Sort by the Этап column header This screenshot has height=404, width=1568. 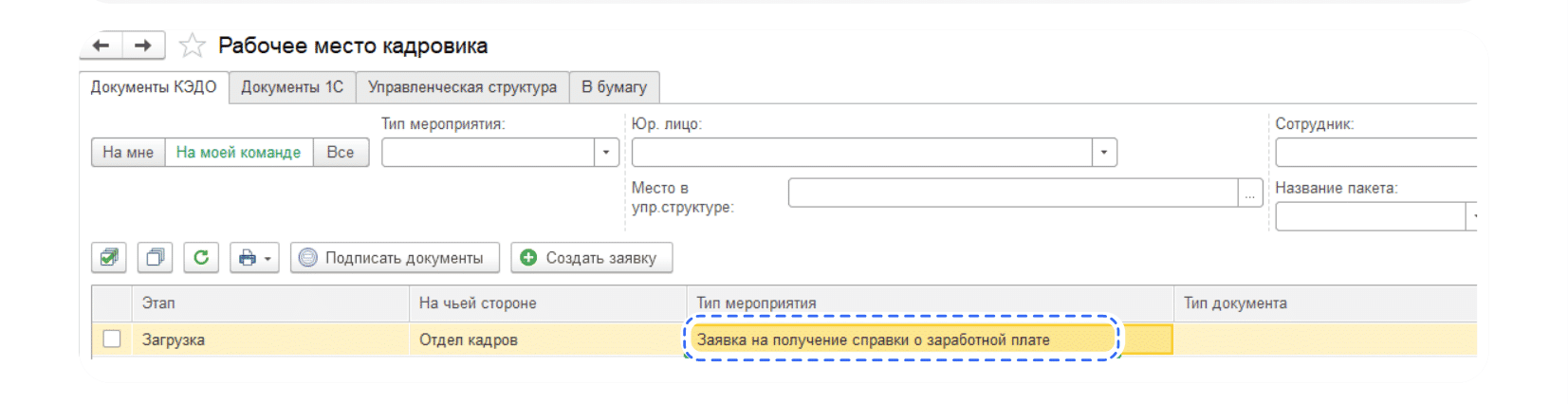point(270,303)
